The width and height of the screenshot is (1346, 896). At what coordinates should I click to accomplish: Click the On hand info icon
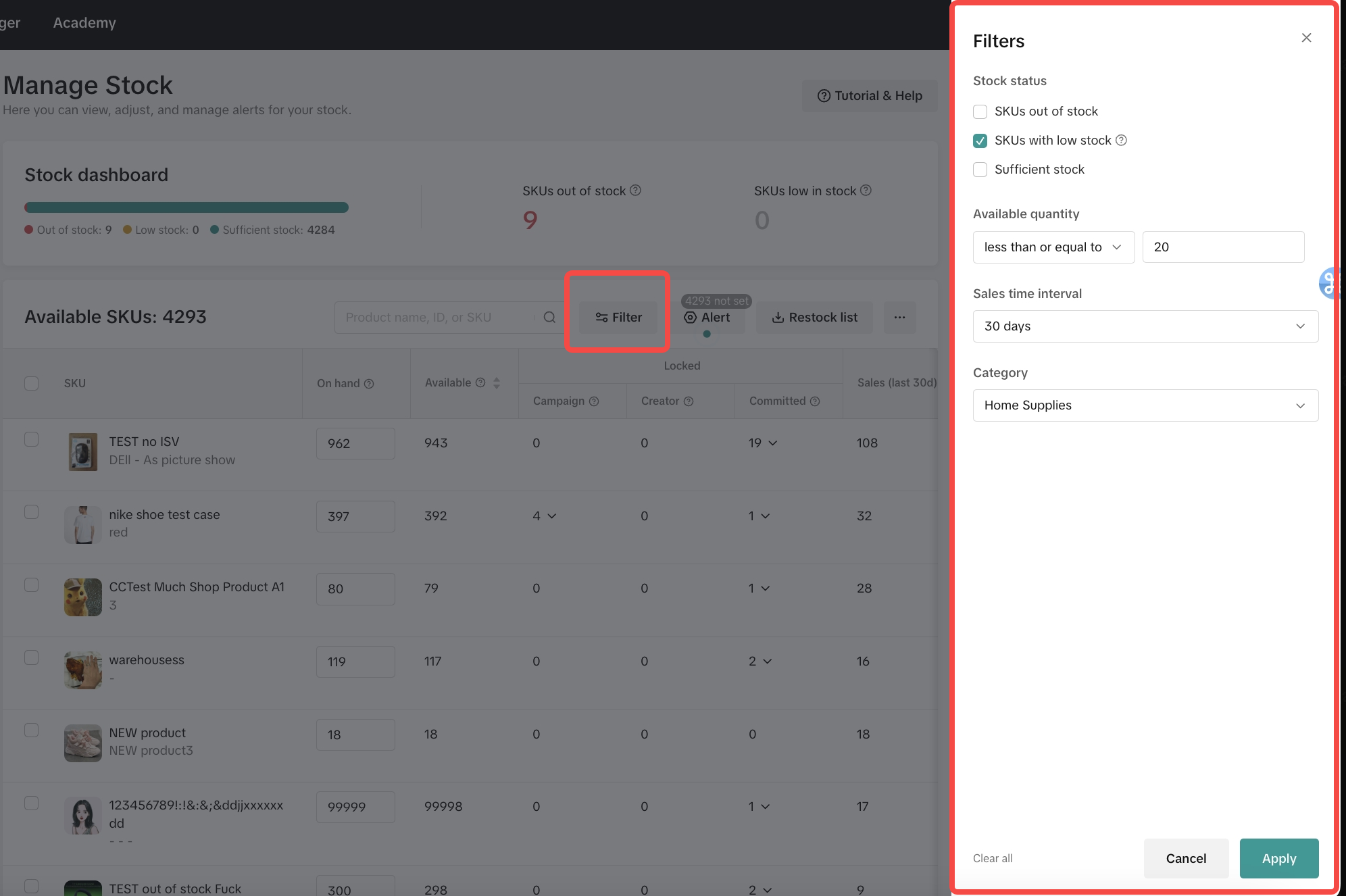(x=369, y=384)
